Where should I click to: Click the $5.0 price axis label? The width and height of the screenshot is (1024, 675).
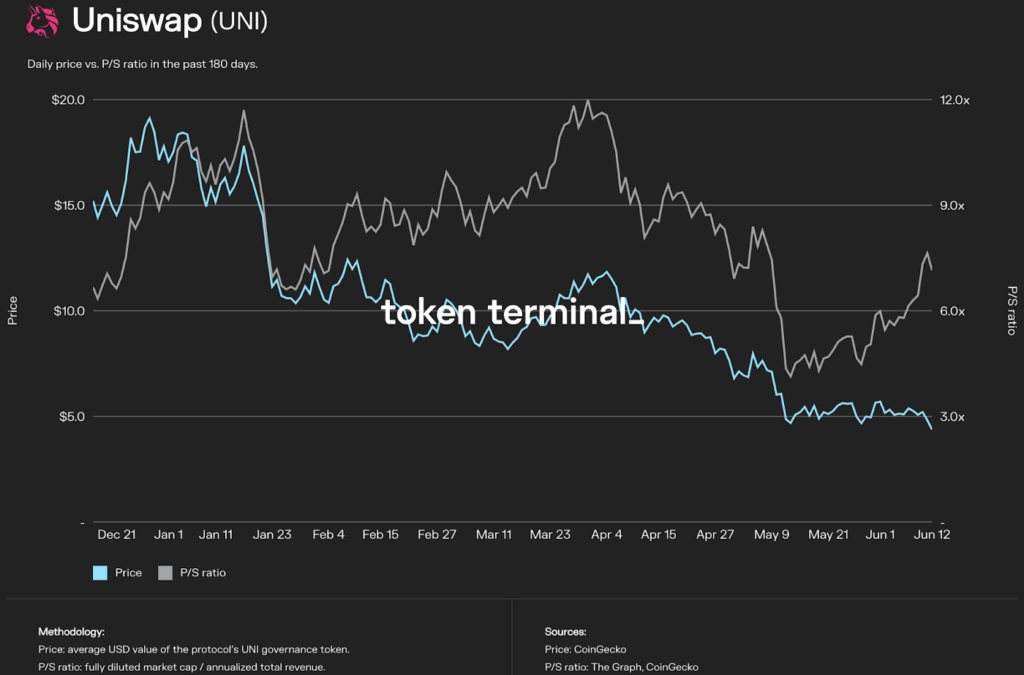pyautogui.click(x=70, y=416)
